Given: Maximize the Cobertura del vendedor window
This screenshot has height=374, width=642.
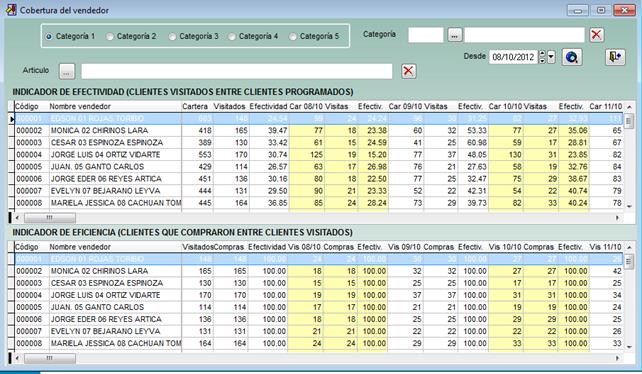Looking at the screenshot, I should coord(601,10).
